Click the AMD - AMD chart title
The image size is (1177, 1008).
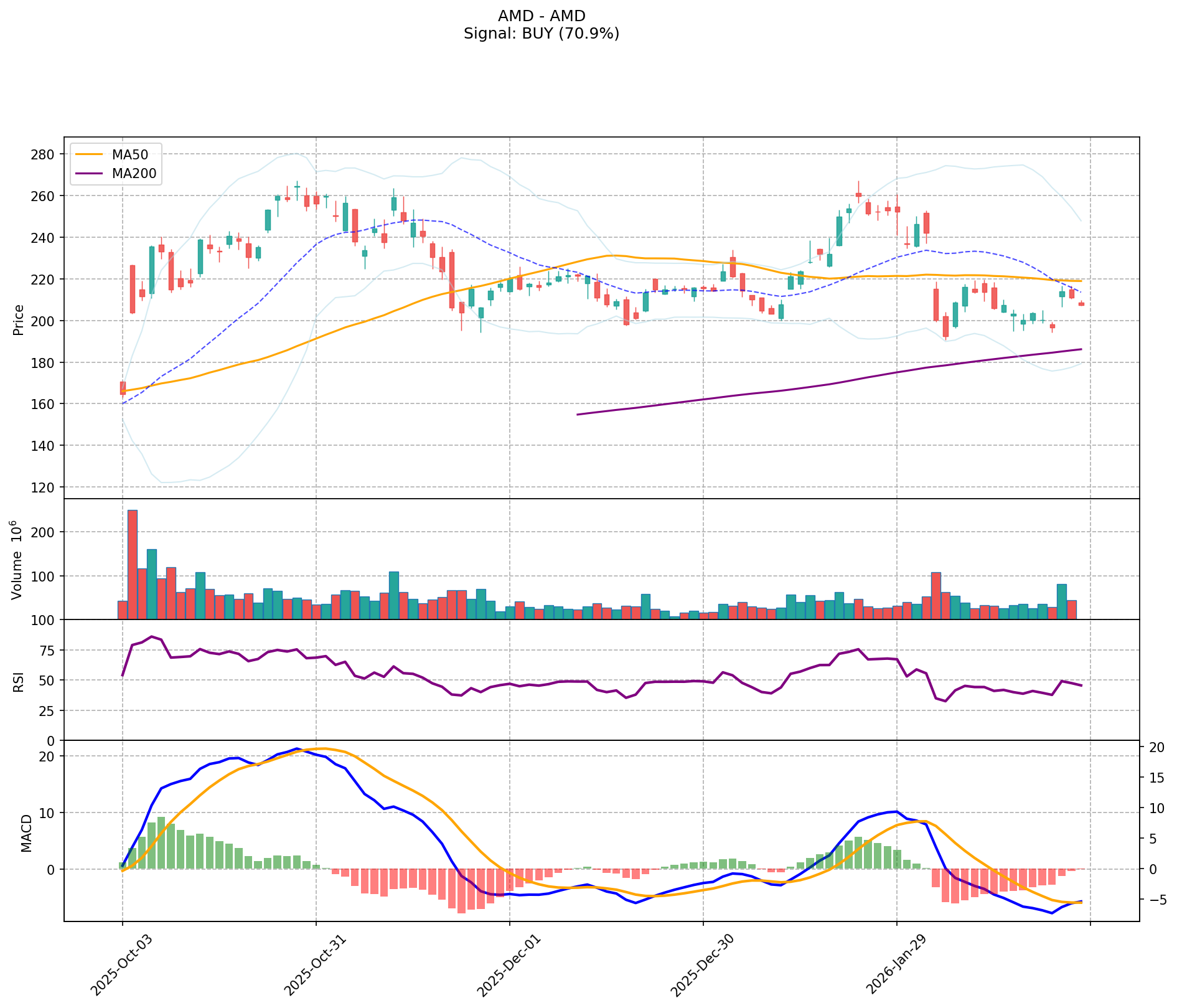point(541,16)
